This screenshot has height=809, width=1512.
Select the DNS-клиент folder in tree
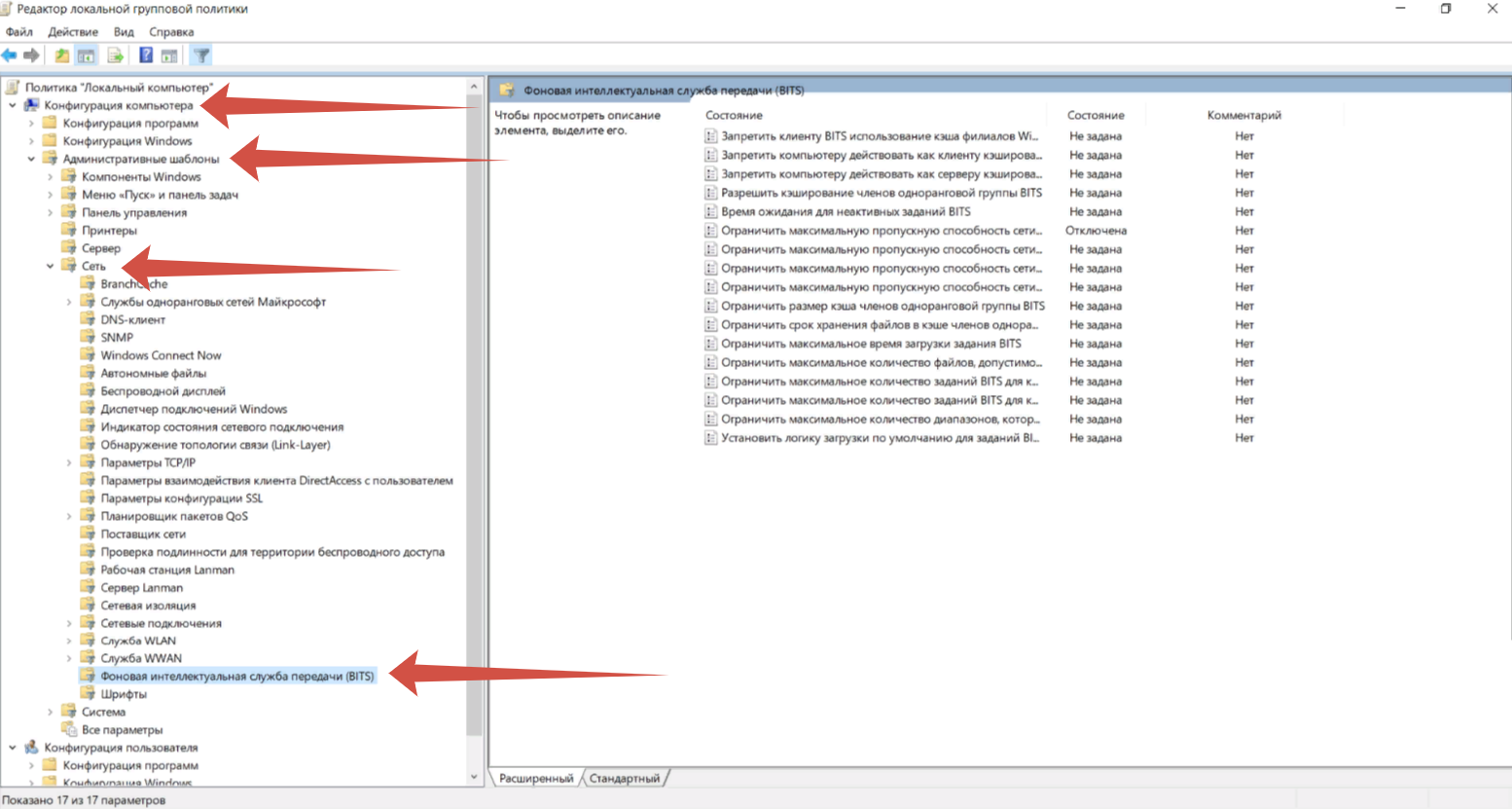click(132, 319)
